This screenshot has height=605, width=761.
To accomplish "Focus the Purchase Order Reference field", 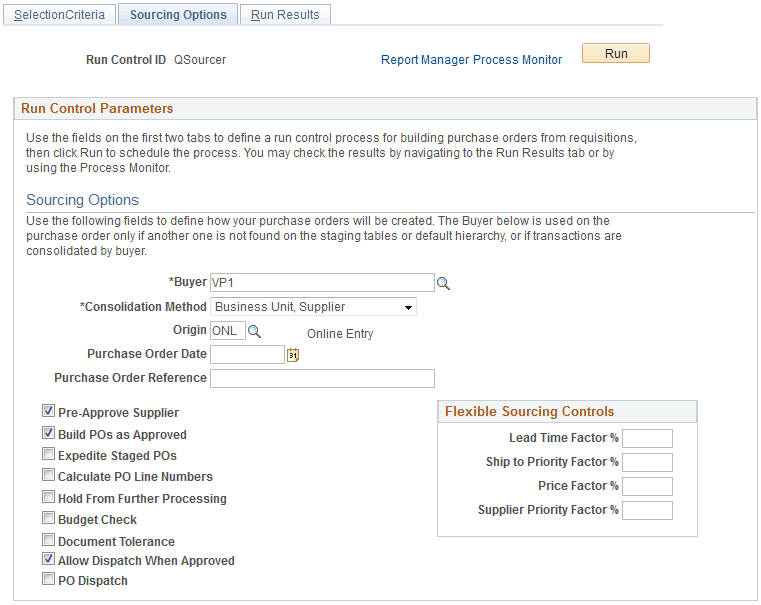I will tap(322, 378).
